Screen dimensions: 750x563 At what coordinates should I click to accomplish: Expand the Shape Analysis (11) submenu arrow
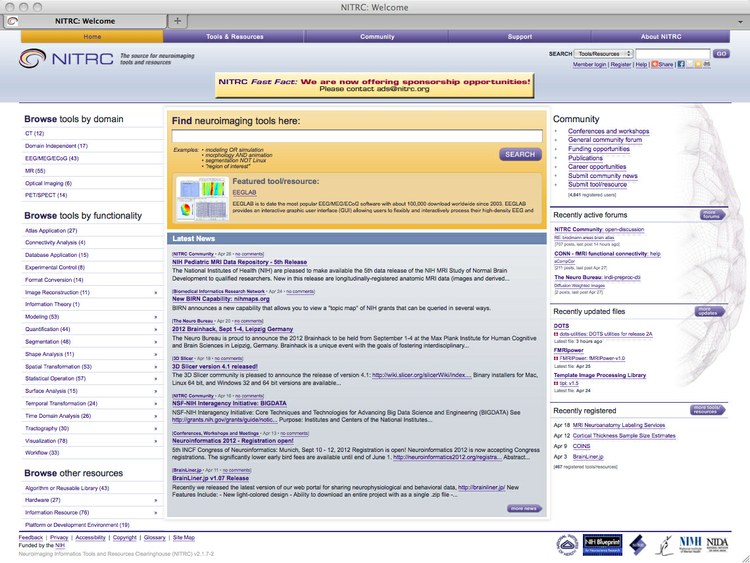(x=155, y=354)
